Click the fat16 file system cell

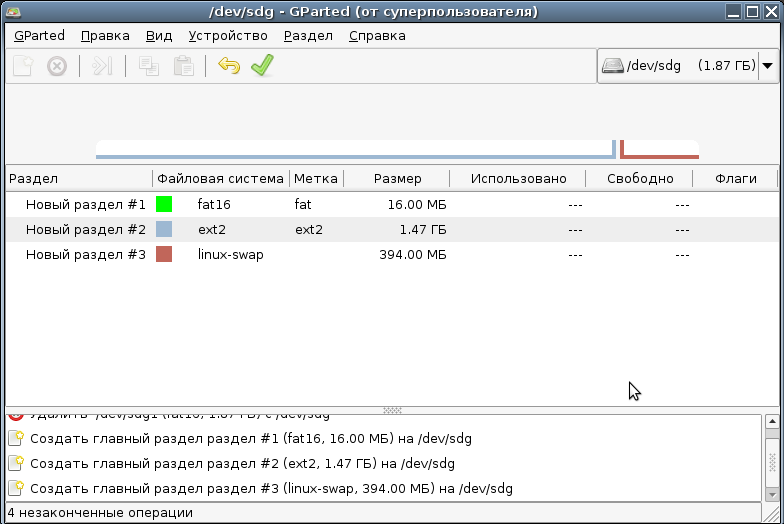pyautogui.click(x=214, y=204)
